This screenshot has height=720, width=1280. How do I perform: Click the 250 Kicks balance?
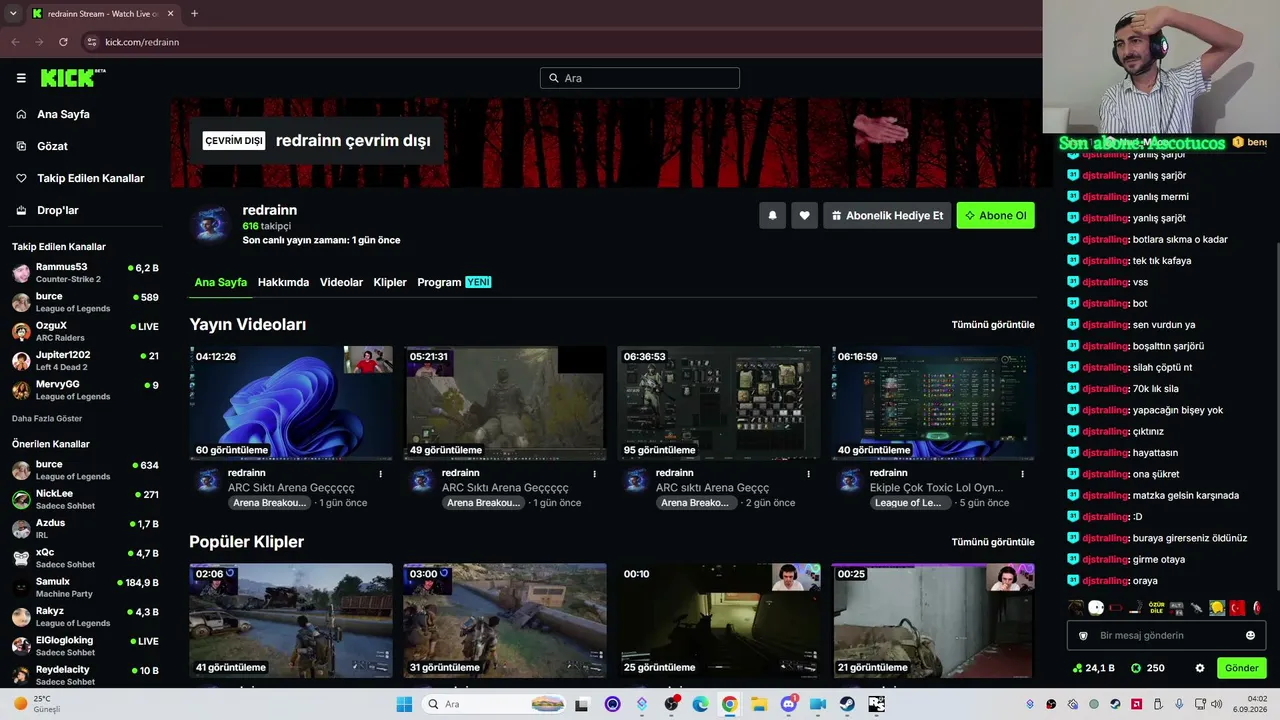pyautogui.click(x=1148, y=668)
